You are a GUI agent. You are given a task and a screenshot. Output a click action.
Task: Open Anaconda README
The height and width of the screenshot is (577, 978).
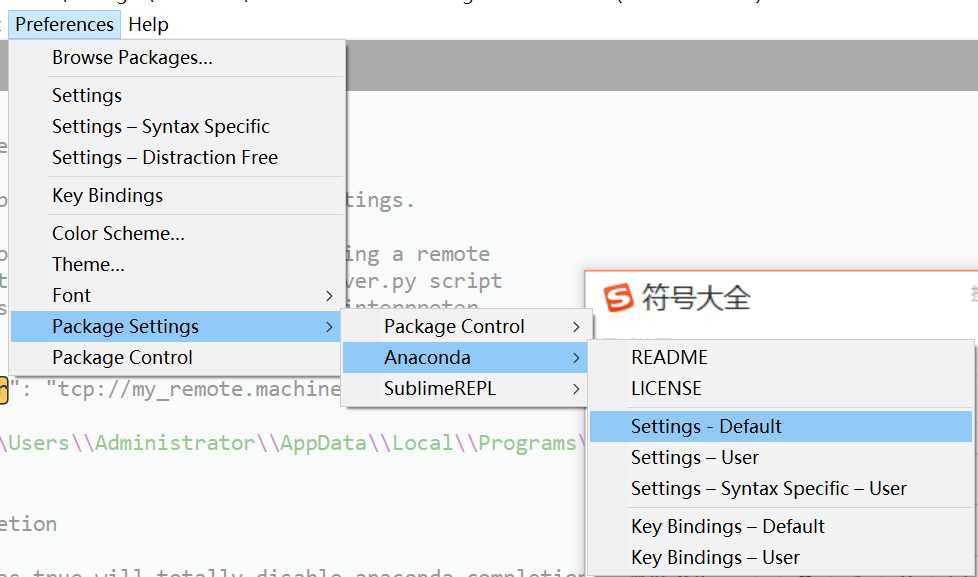[x=781, y=357]
